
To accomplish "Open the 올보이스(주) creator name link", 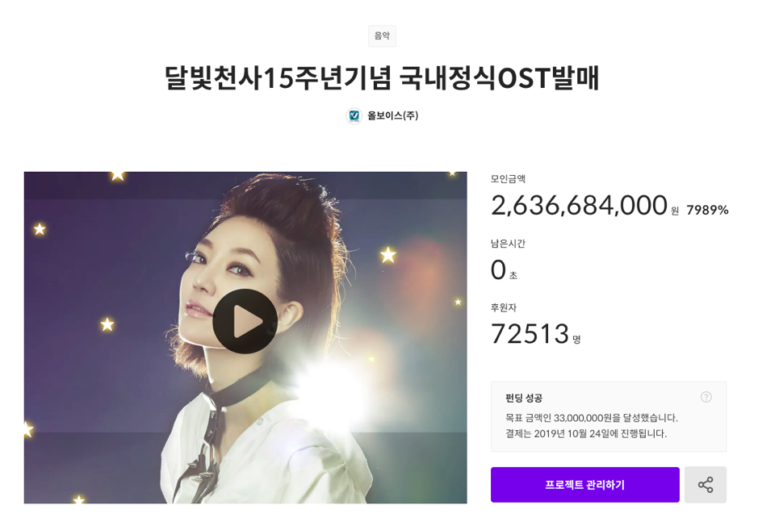I will 393,116.
